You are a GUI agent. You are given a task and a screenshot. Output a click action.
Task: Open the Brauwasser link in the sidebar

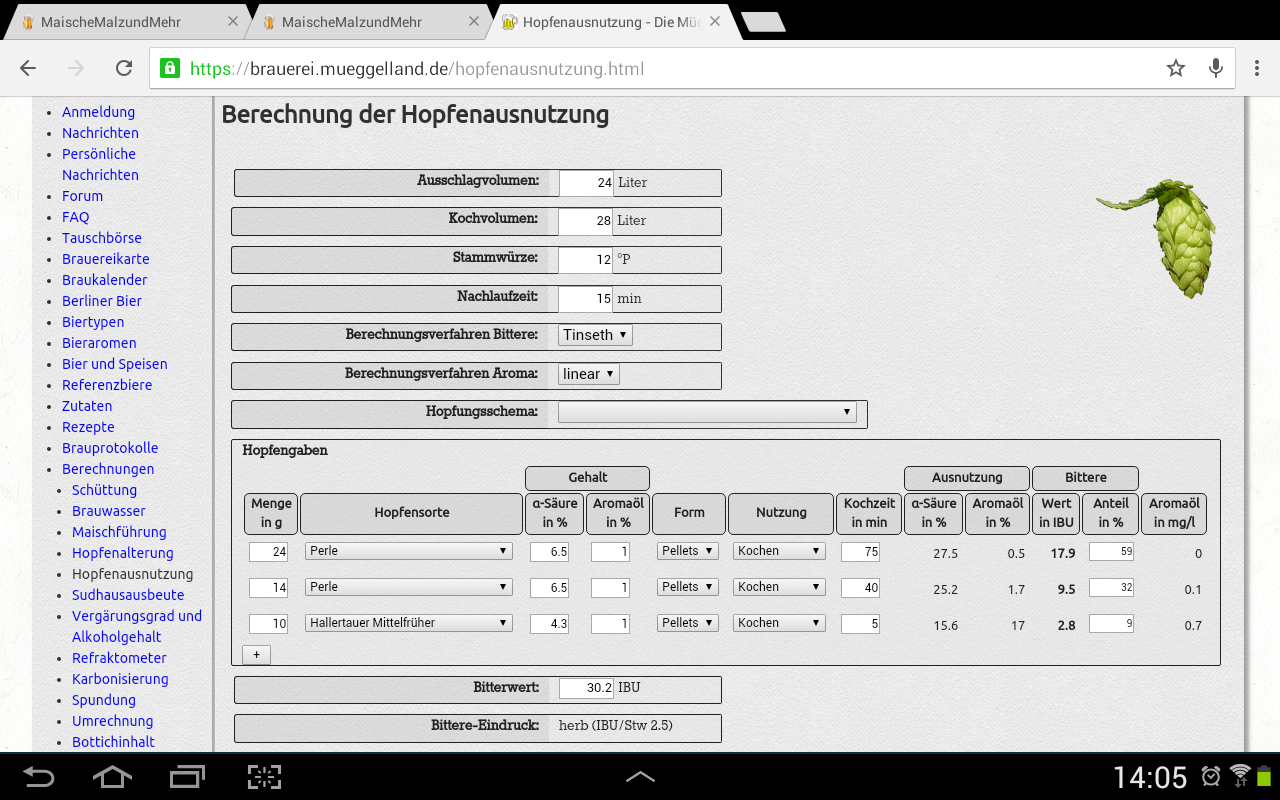tap(108, 511)
